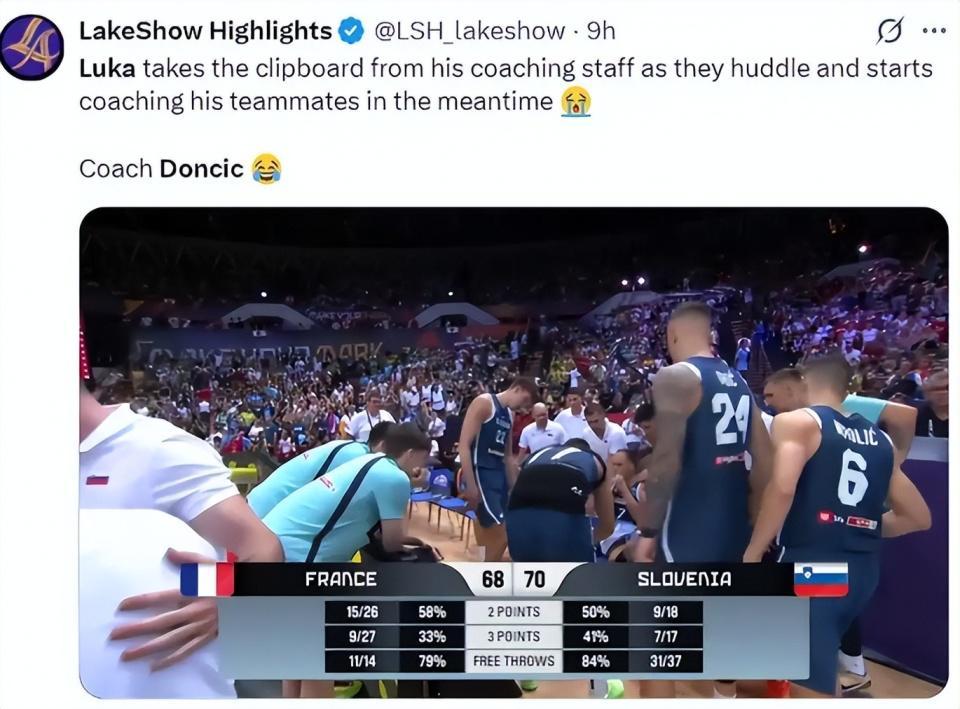Click the 68 70 score display
This screenshot has height=709, width=960.
point(514,579)
